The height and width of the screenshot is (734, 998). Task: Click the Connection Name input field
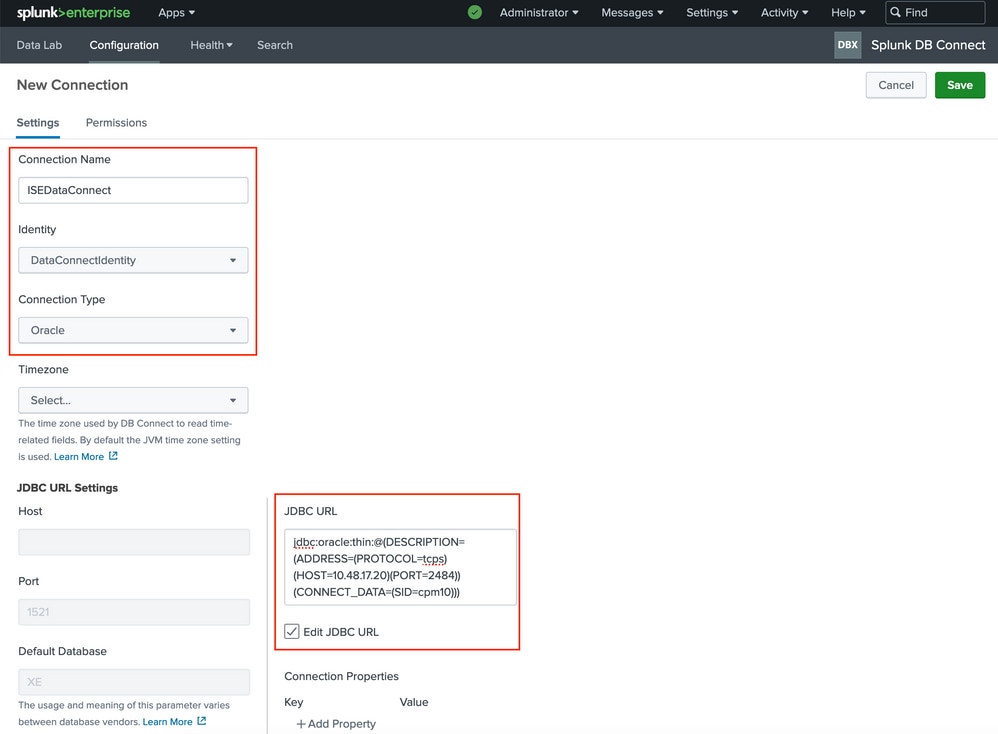pyautogui.click(x=133, y=190)
